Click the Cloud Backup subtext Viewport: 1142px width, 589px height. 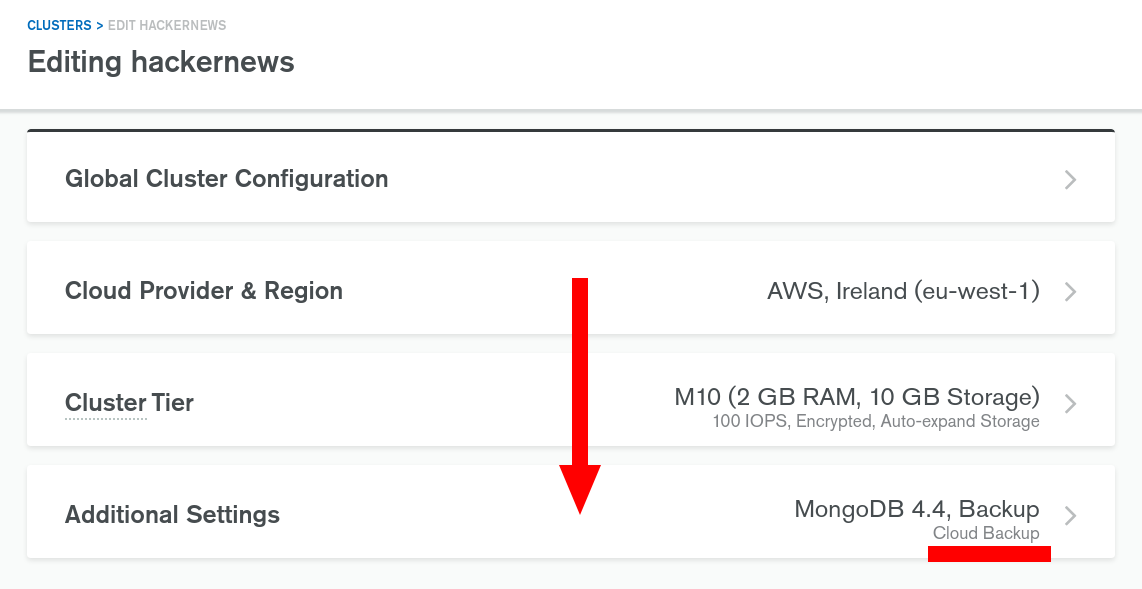(986, 533)
